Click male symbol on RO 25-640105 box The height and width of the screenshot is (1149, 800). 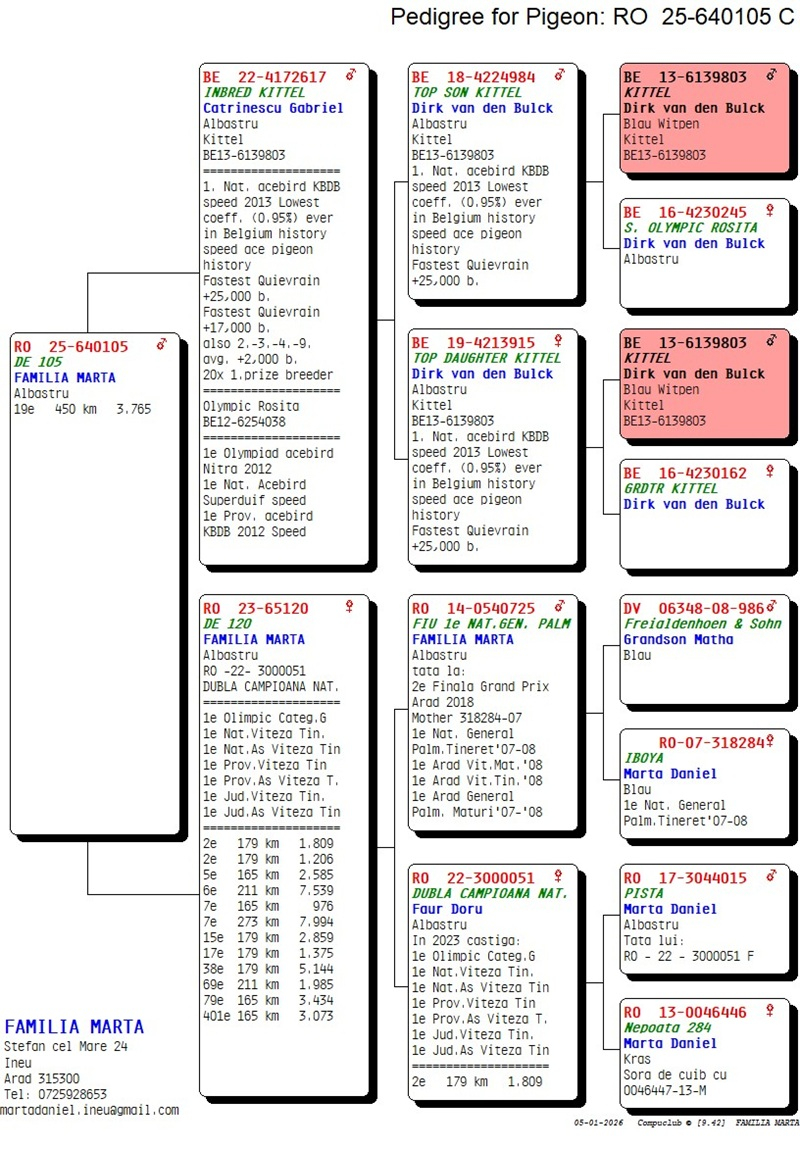click(x=161, y=346)
